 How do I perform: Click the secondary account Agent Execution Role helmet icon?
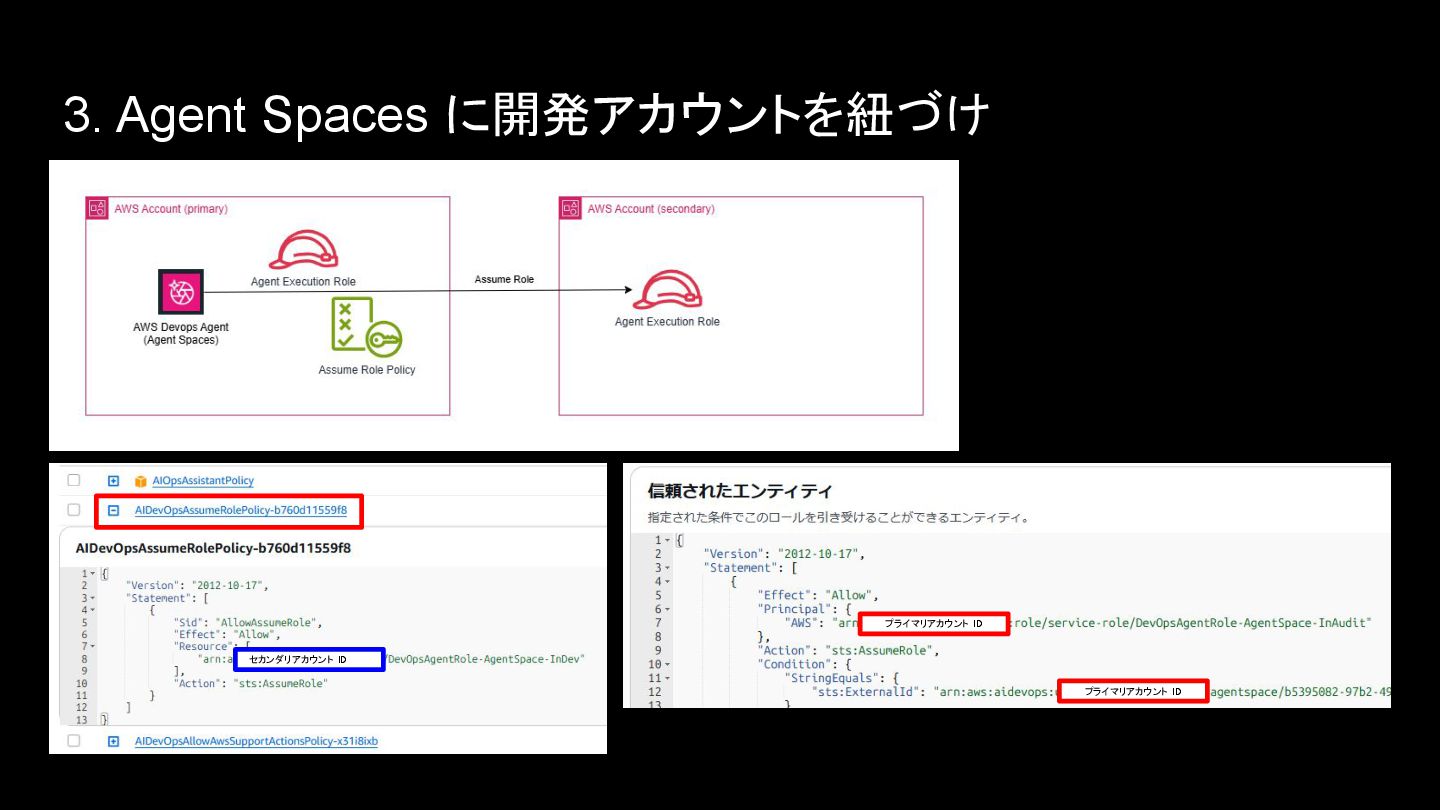tap(666, 289)
